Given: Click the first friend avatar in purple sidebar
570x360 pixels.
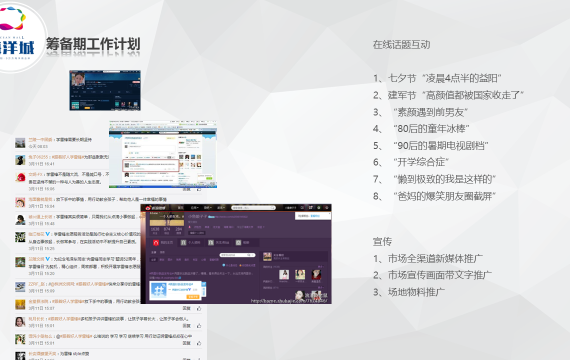Looking at the screenshot, I should 284,275.
